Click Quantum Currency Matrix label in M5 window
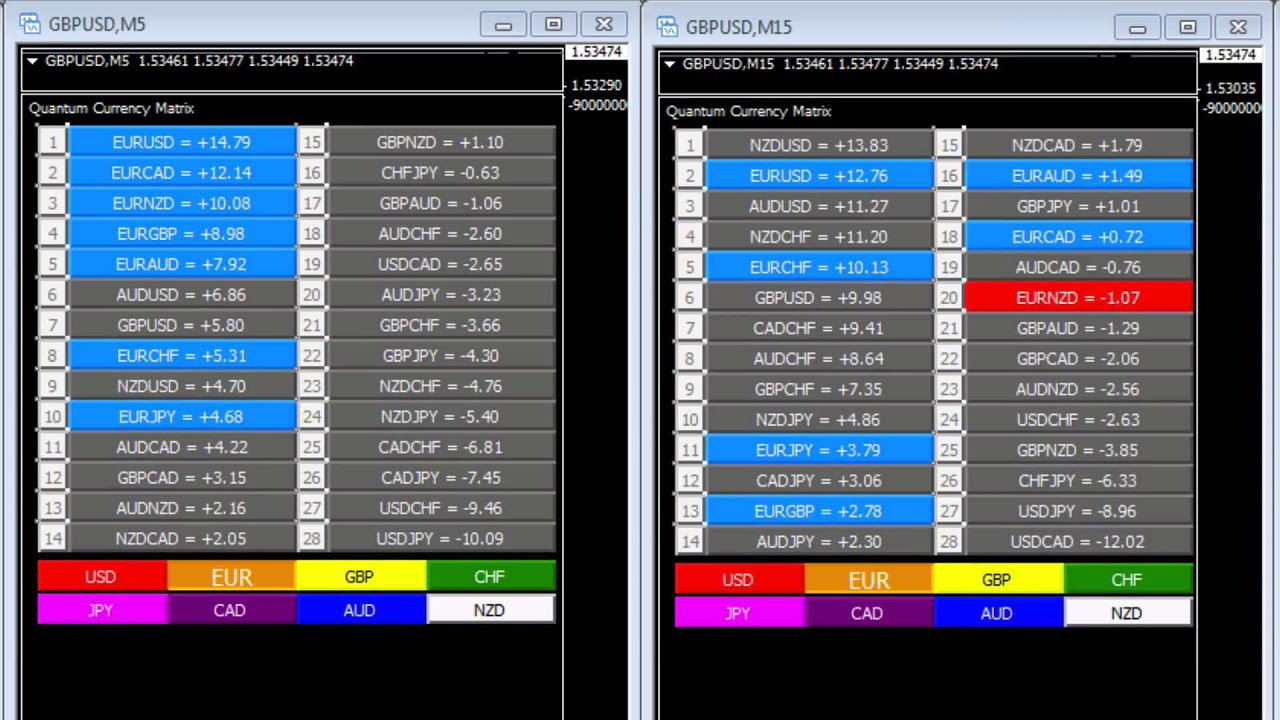The height and width of the screenshot is (720, 1280). pos(112,108)
